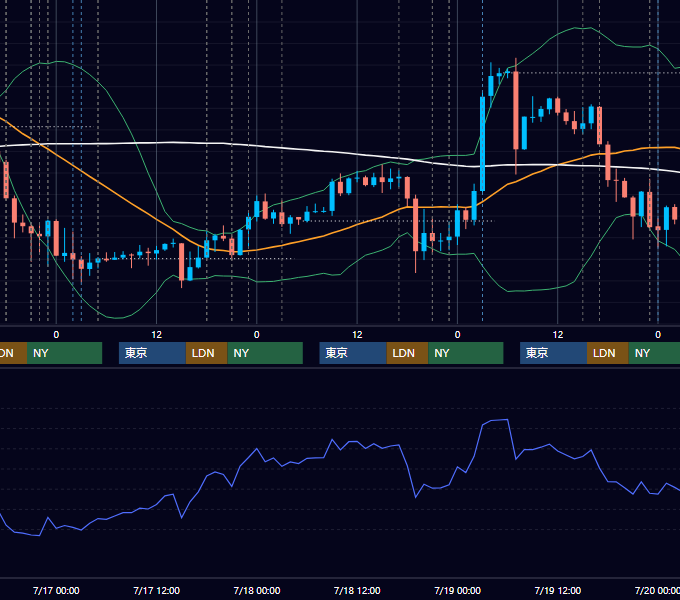
Task: Select the tall red candle at the 7/19 price peak
Action: (516, 111)
